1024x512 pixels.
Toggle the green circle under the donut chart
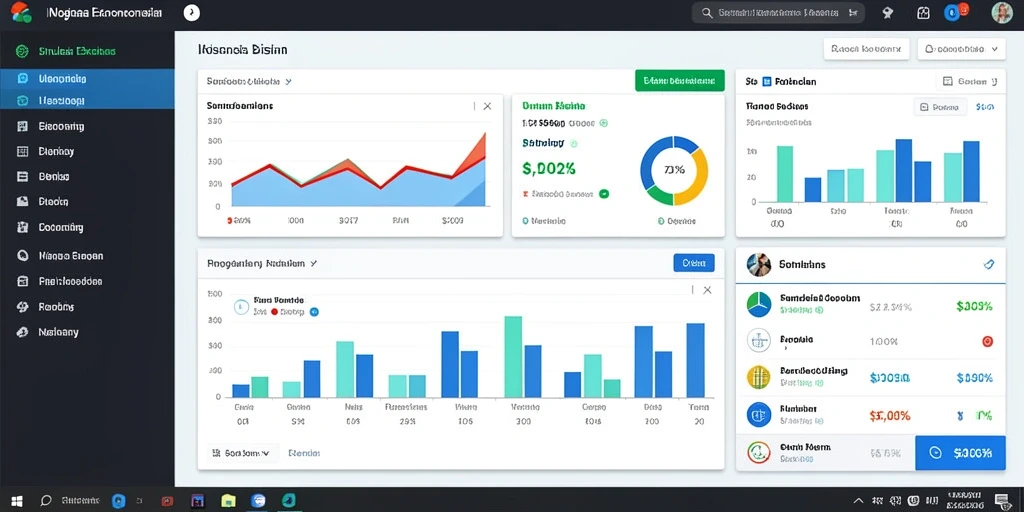pyautogui.click(x=661, y=221)
